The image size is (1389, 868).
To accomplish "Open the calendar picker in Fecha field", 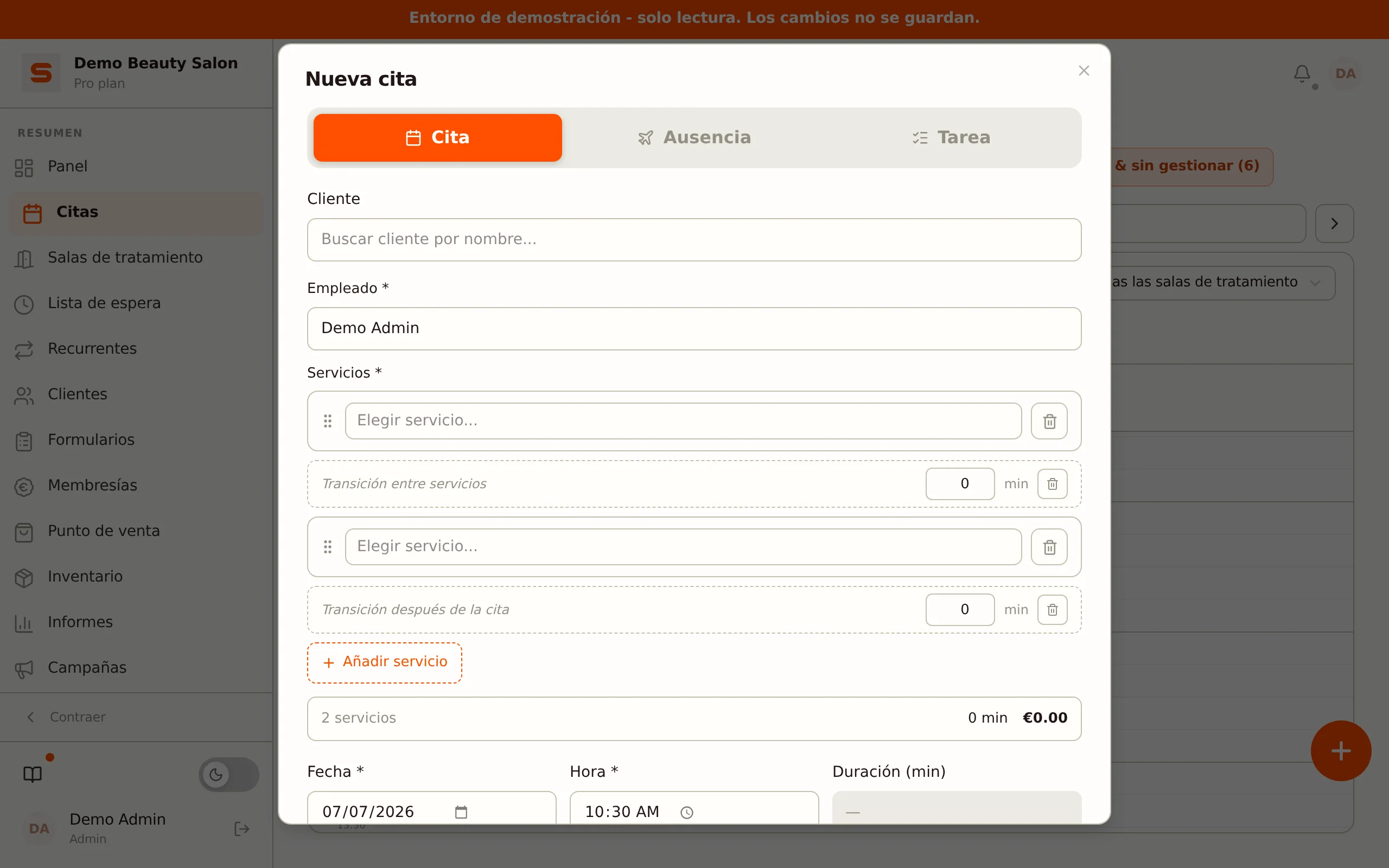I will coord(461,812).
